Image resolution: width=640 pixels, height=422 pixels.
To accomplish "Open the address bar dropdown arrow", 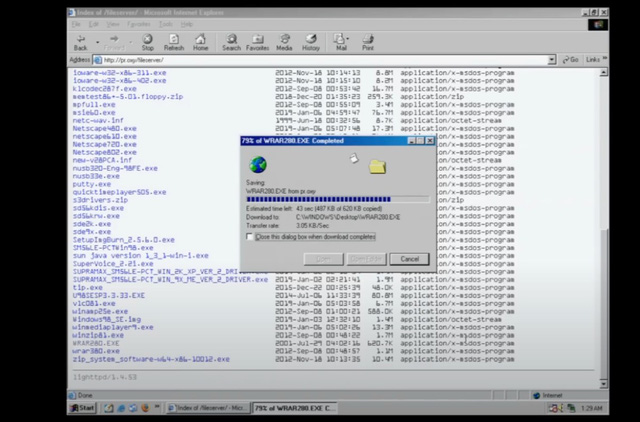I will coord(552,60).
